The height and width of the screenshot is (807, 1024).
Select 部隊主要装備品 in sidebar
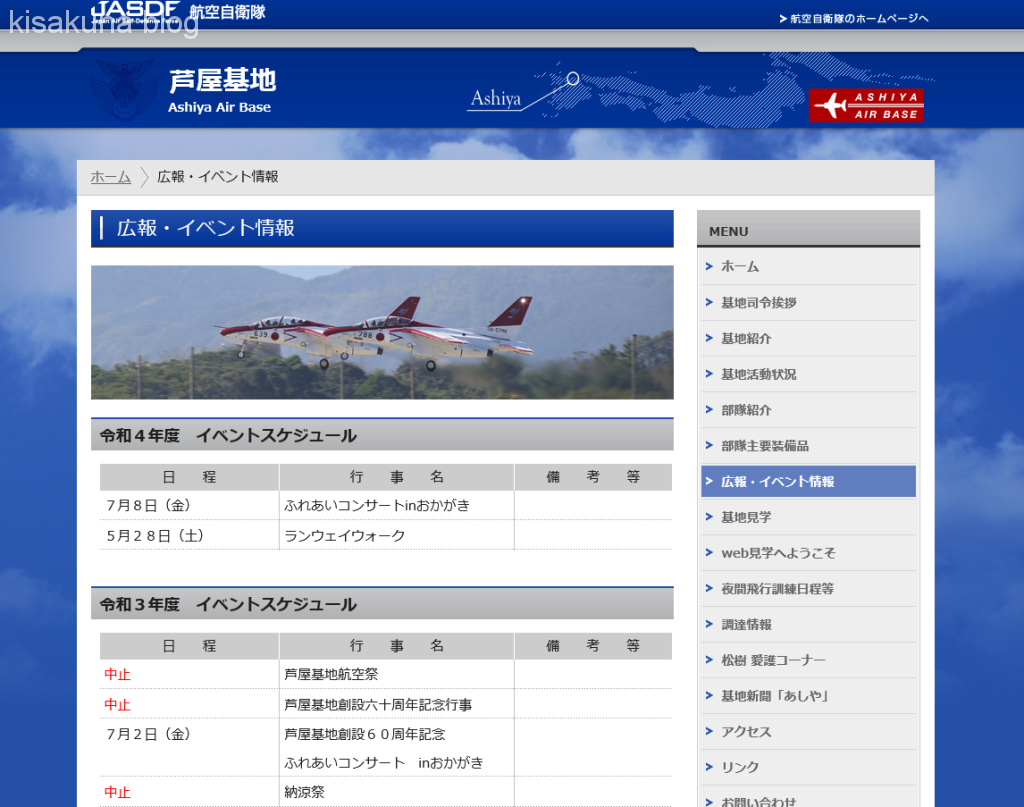click(x=764, y=446)
